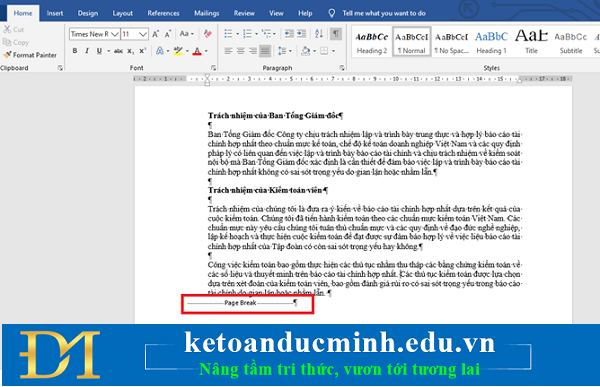Switch to the Layout tab
This screenshot has height=387, width=600.
pos(122,13)
